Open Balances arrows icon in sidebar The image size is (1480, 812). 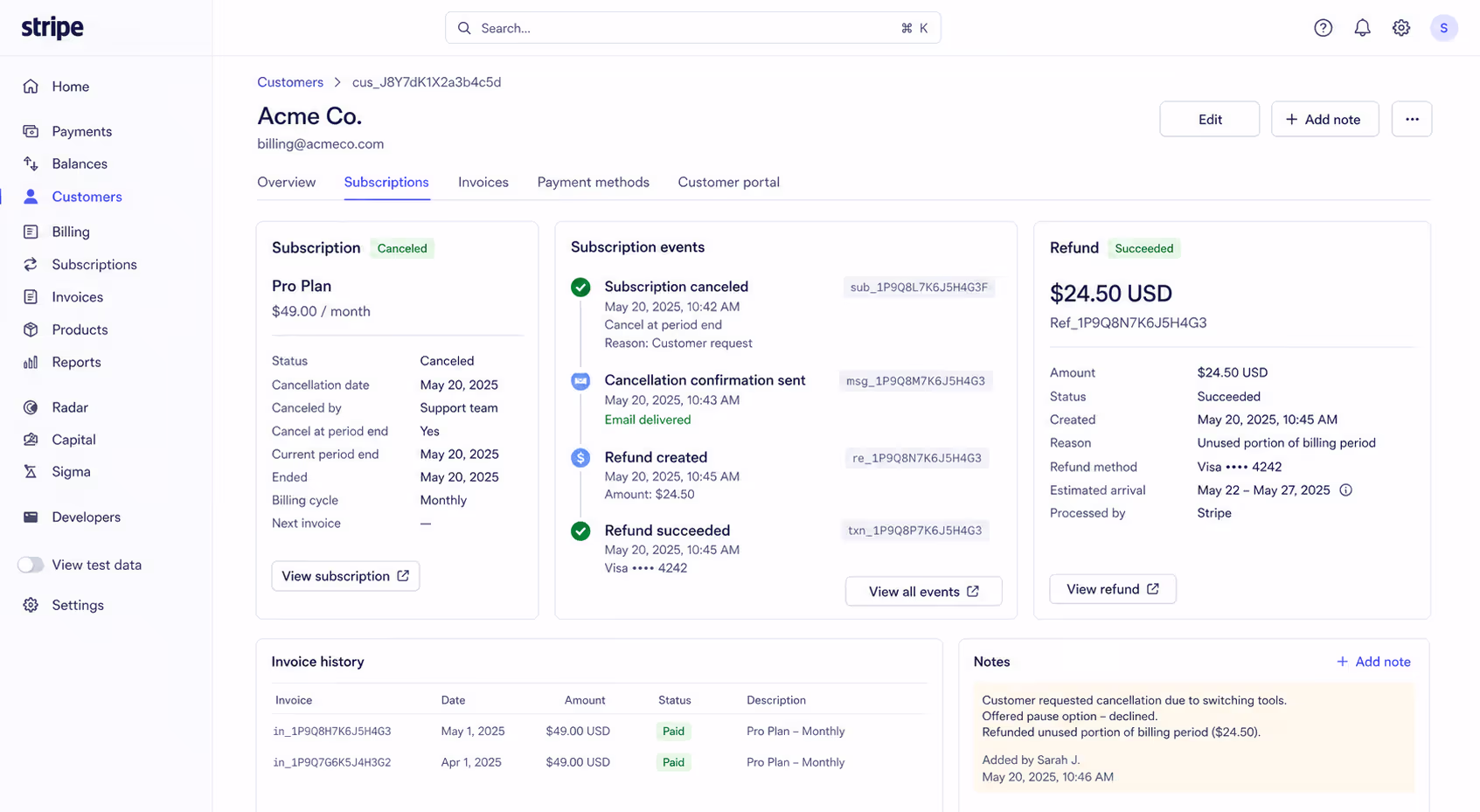(31, 163)
